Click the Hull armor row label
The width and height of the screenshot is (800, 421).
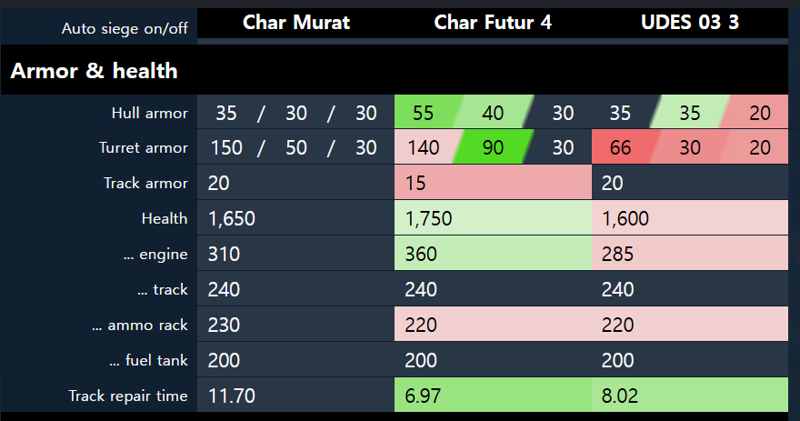pos(149,113)
